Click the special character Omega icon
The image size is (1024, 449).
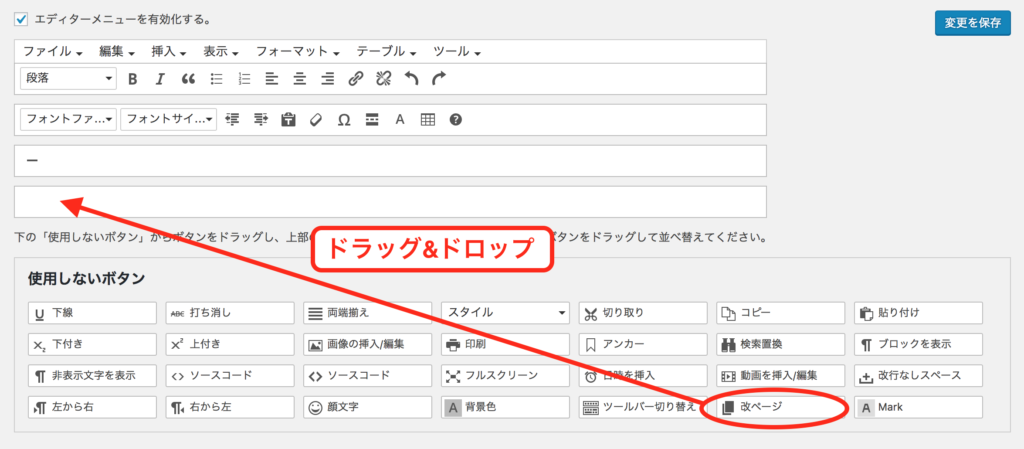point(343,120)
